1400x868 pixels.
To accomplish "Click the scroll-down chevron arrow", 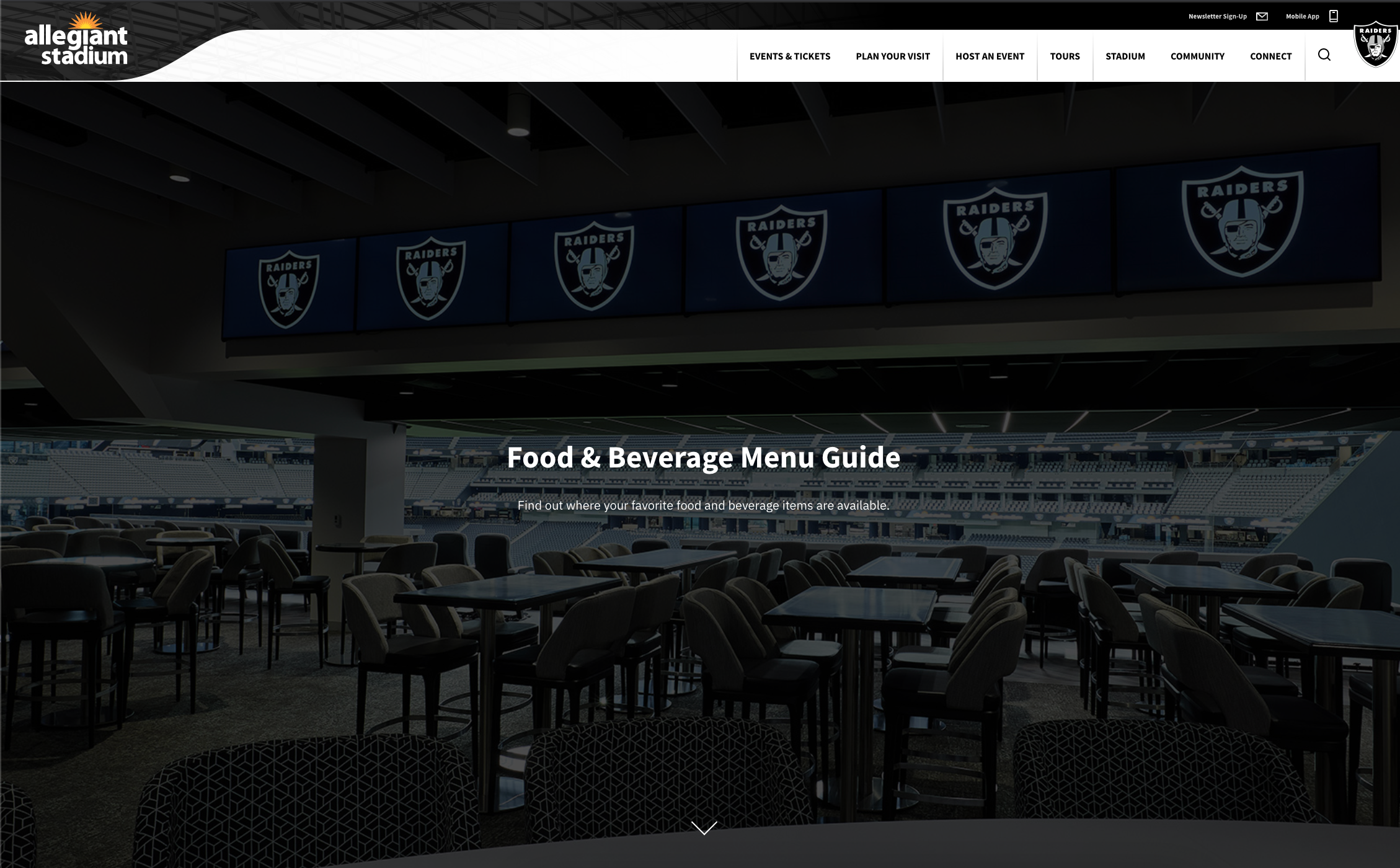I will point(704,828).
